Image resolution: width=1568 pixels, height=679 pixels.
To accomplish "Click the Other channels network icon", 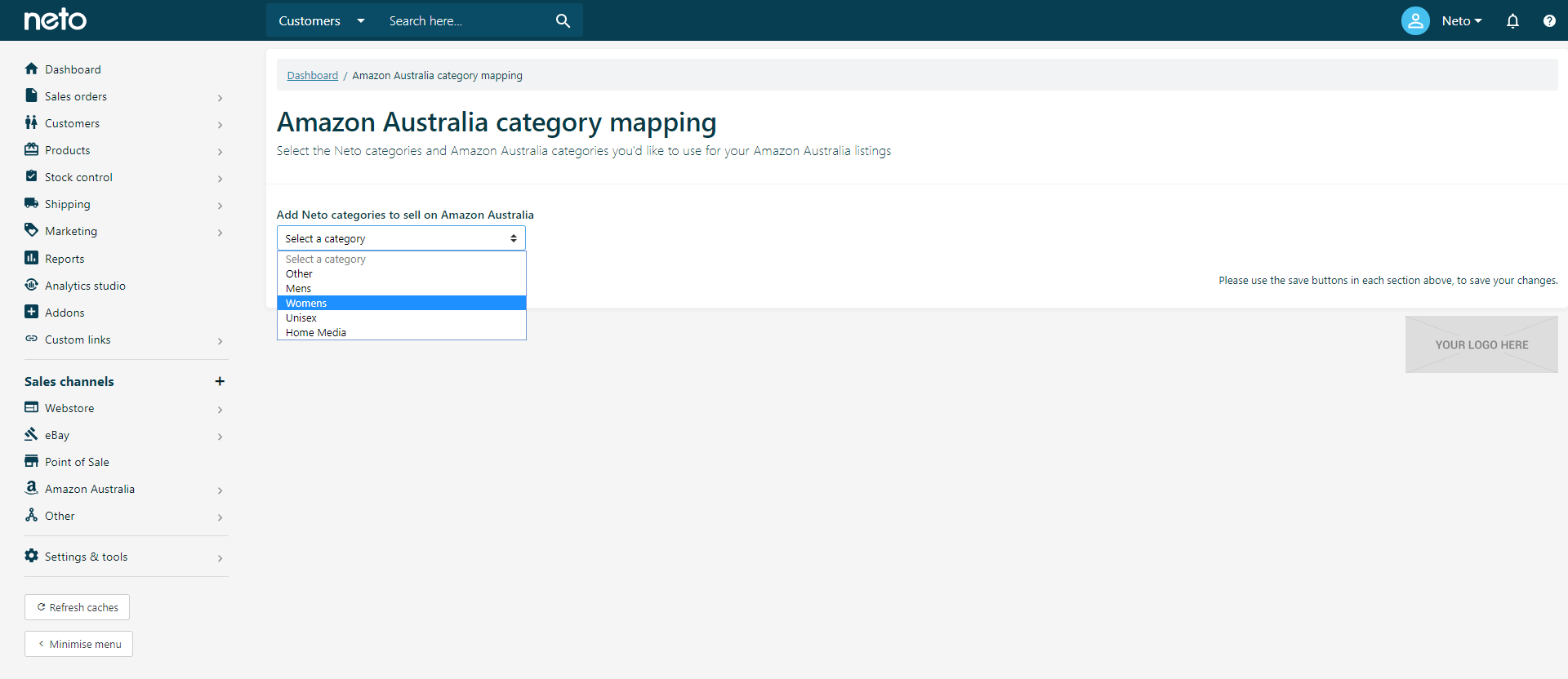I will pos(31,515).
